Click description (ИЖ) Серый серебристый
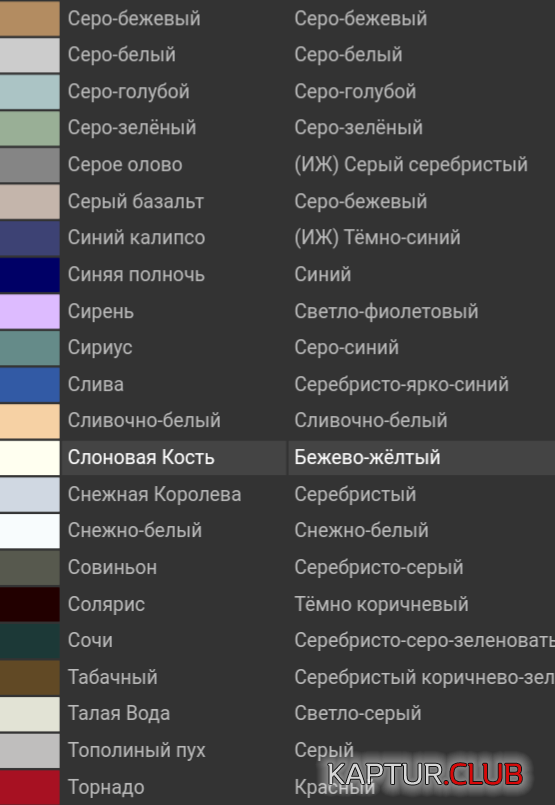 (411, 165)
